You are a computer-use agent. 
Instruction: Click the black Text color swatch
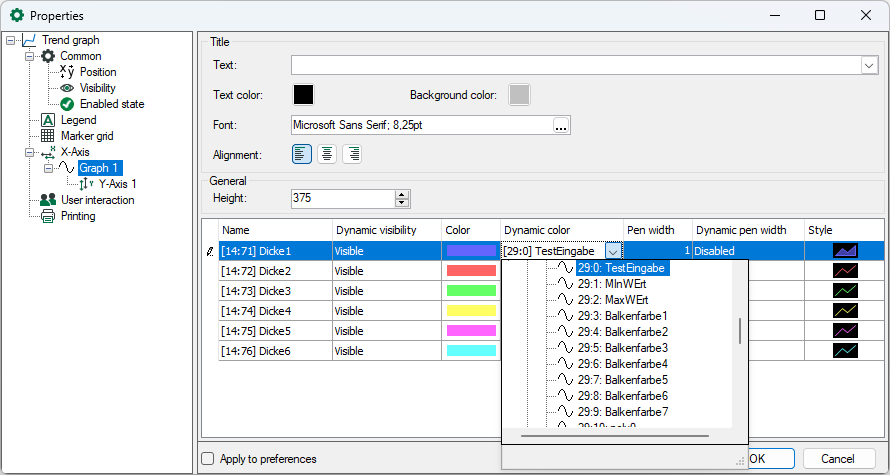coord(303,94)
